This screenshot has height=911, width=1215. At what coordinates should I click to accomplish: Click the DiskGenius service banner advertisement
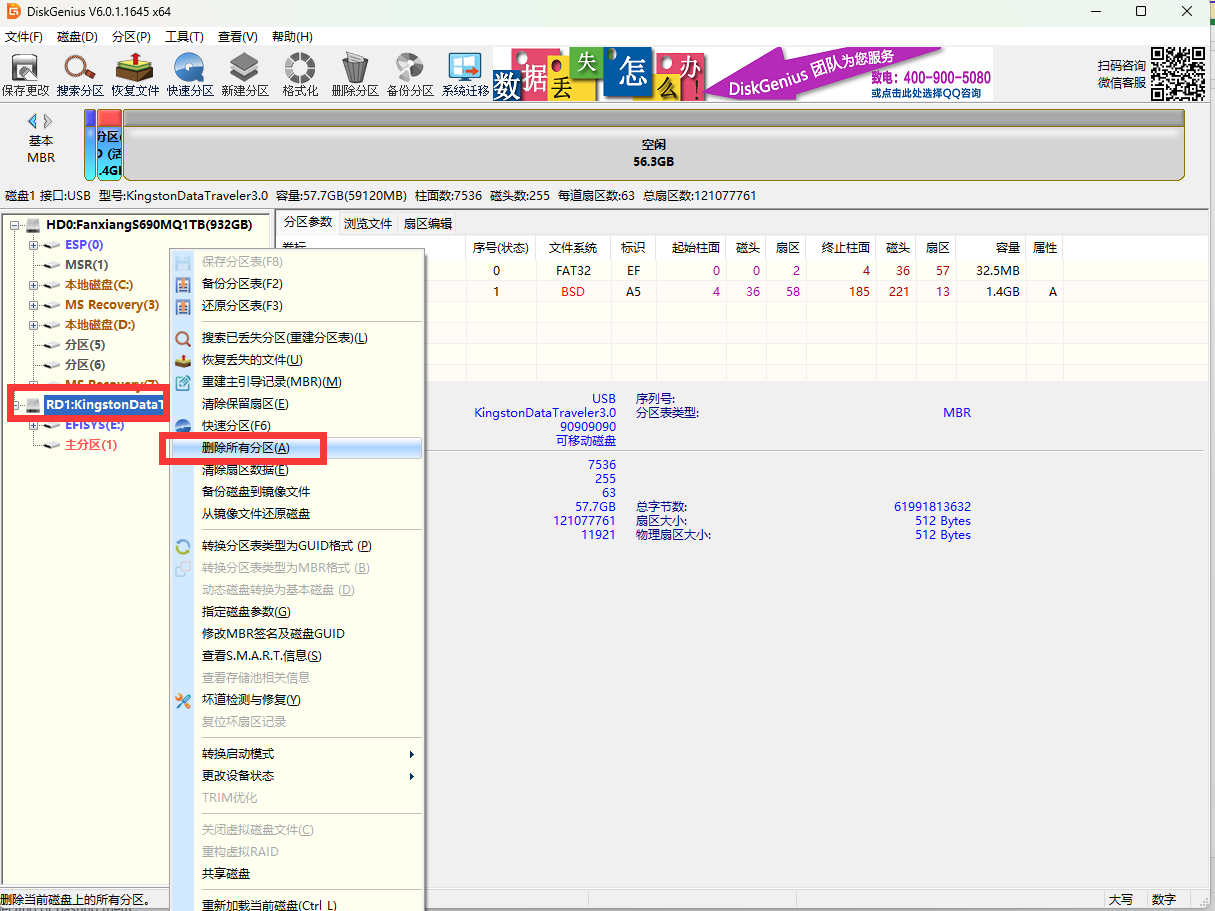[743, 73]
